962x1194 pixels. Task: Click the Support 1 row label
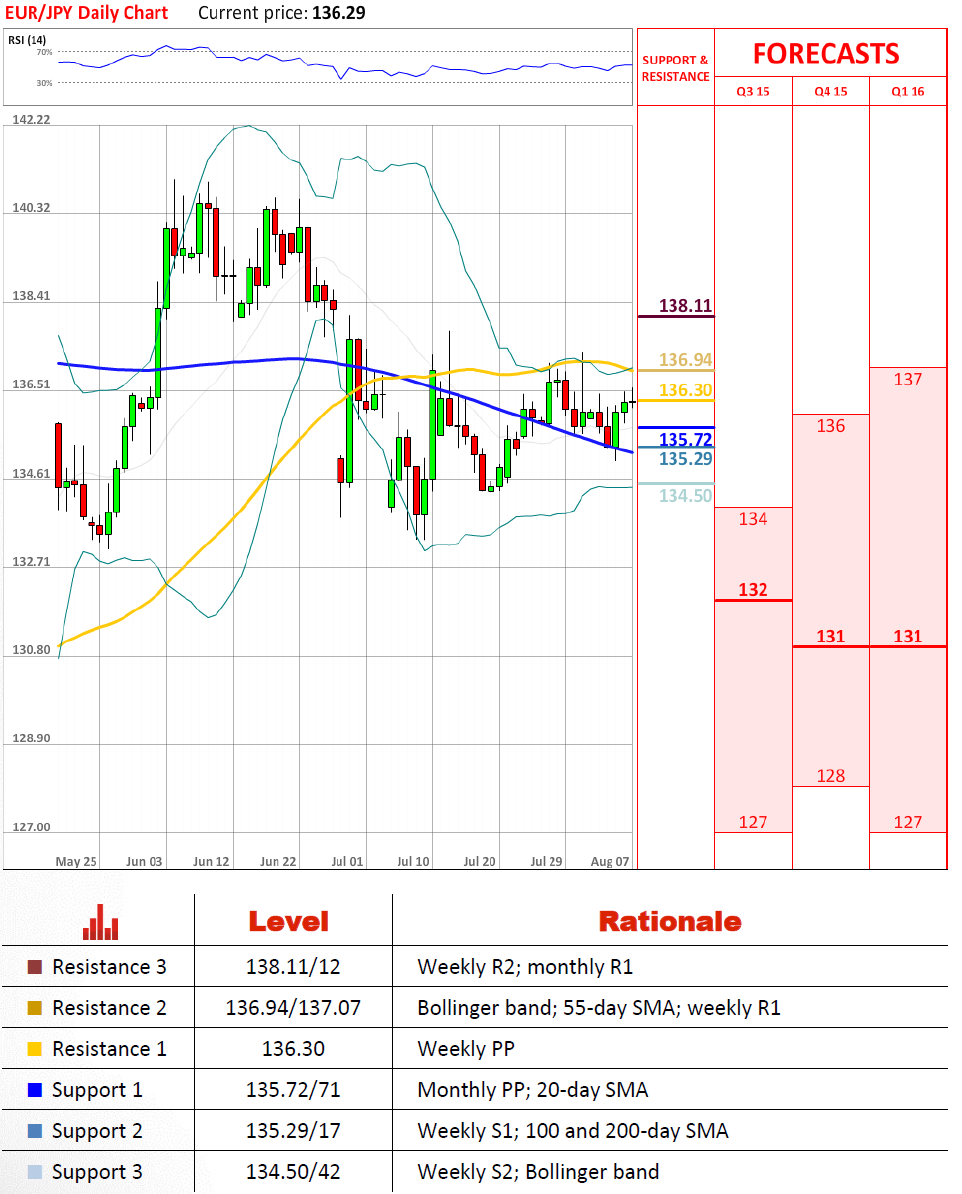[x=97, y=1090]
